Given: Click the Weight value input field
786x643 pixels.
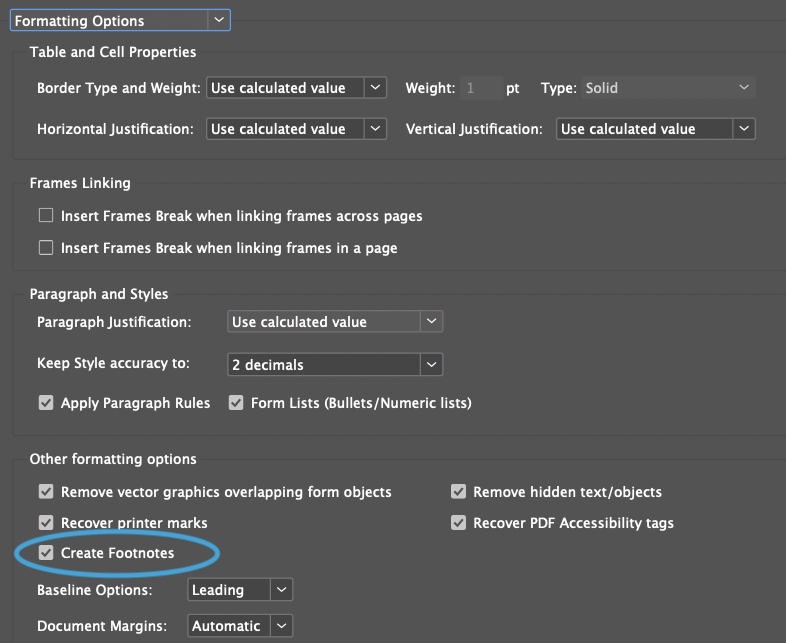Looking at the screenshot, I should [x=481, y=88].
